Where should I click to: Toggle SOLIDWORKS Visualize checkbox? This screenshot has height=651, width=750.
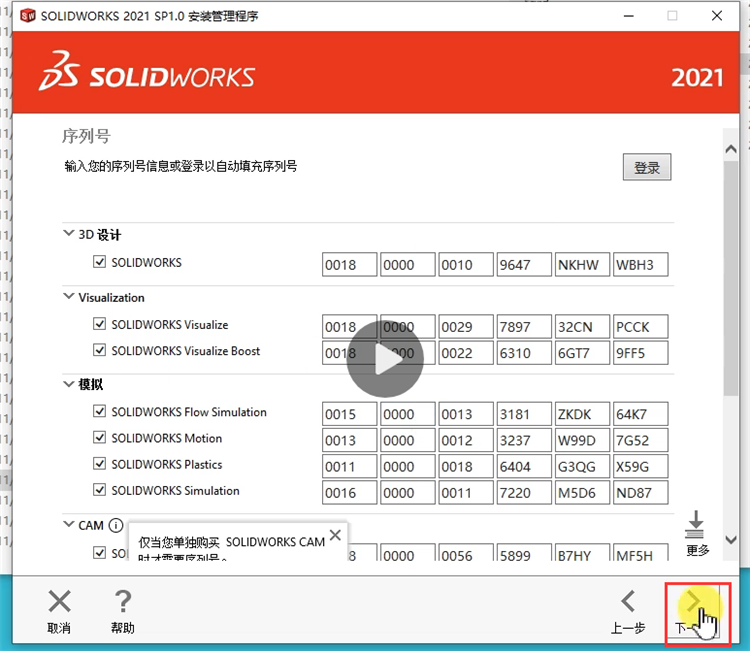tap(99, 324)
